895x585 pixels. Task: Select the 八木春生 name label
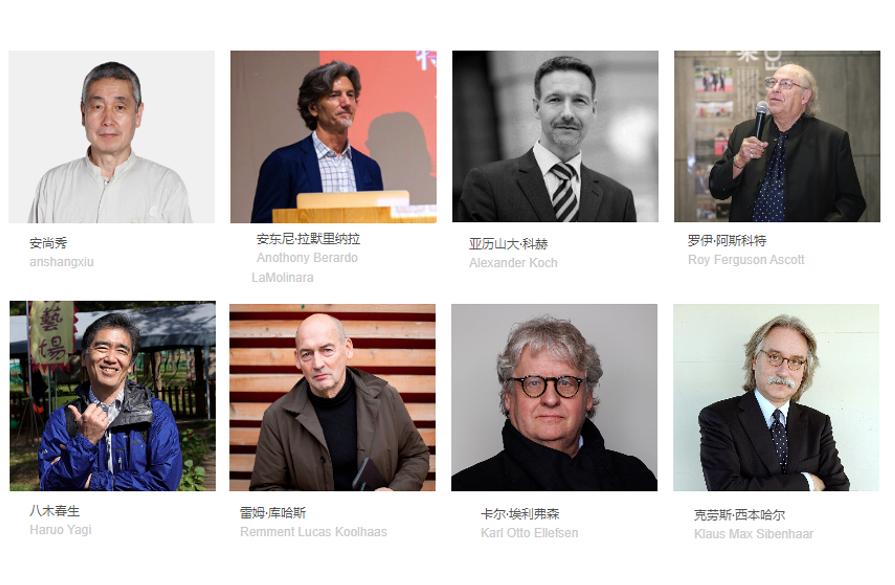tap(55, 511)
